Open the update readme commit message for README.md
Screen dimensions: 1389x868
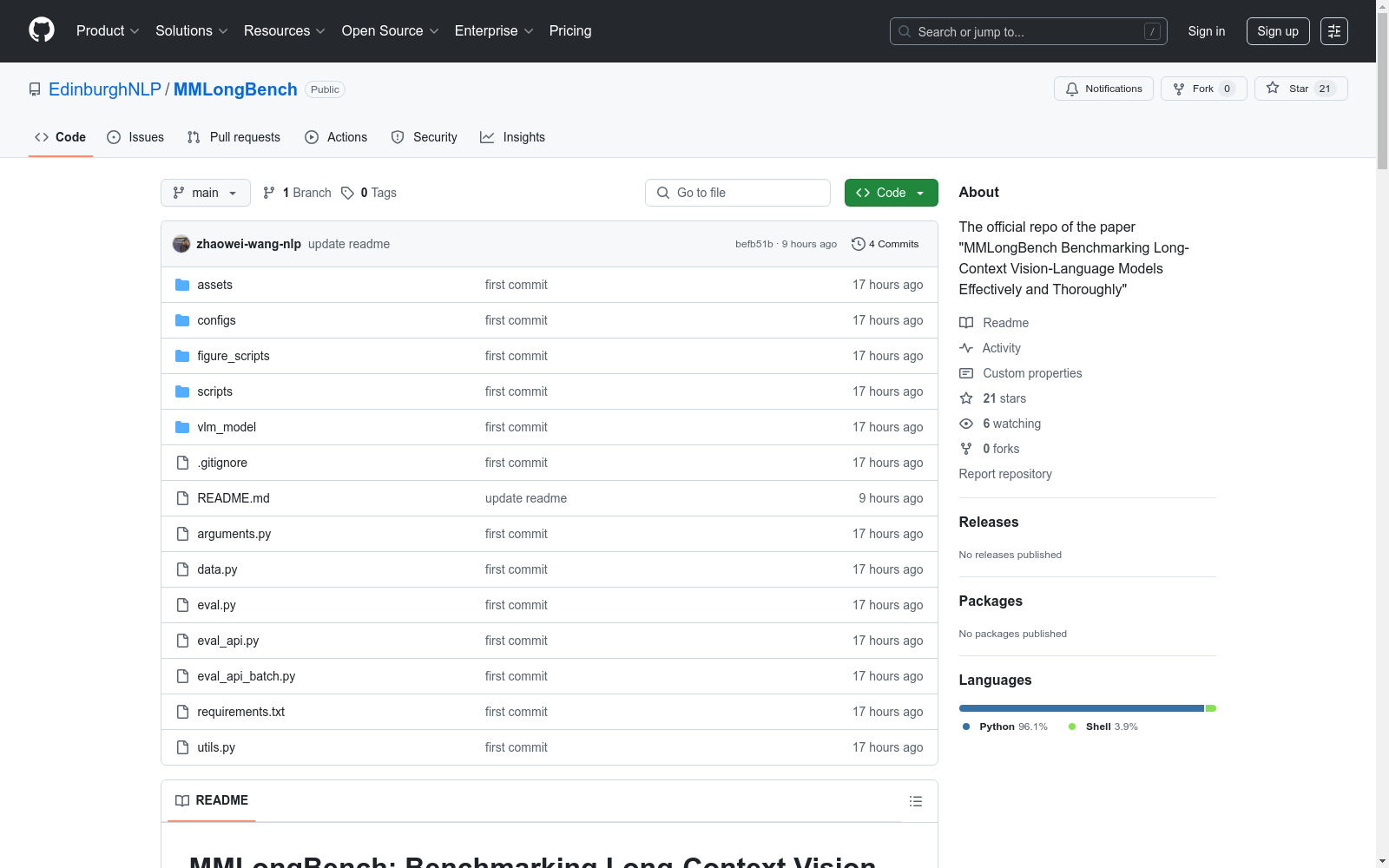[x=526, y=498]
